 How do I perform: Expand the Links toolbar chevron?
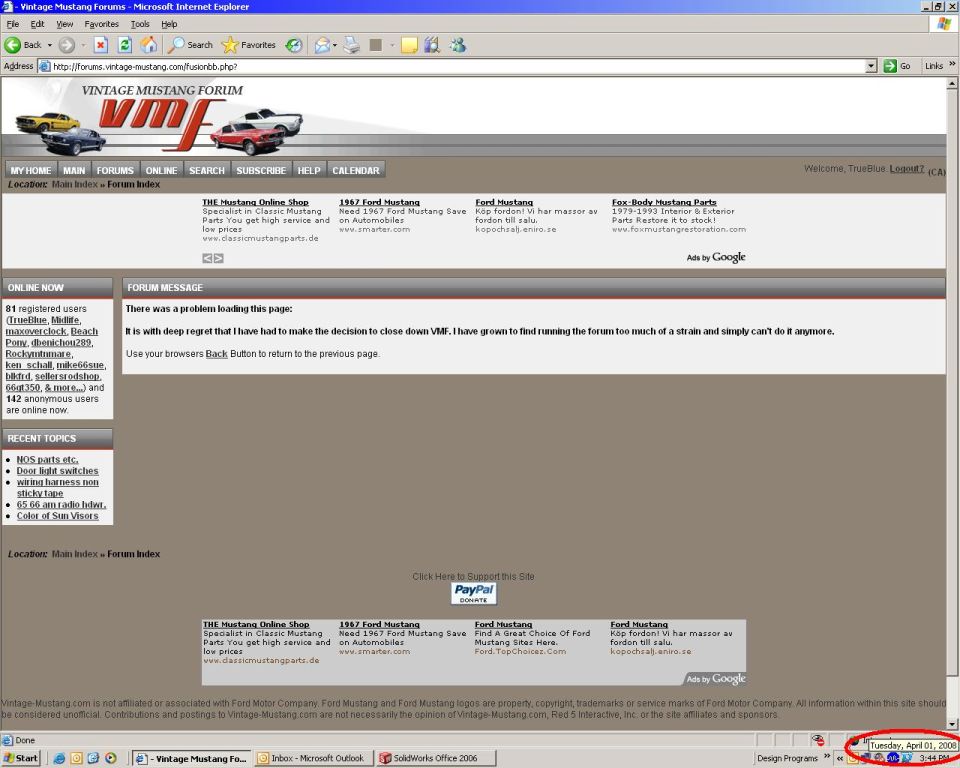pos(953,64)
